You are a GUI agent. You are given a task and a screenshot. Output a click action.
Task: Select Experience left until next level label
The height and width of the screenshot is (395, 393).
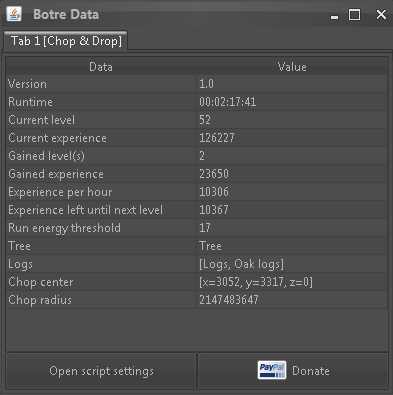tap(85, 210)
